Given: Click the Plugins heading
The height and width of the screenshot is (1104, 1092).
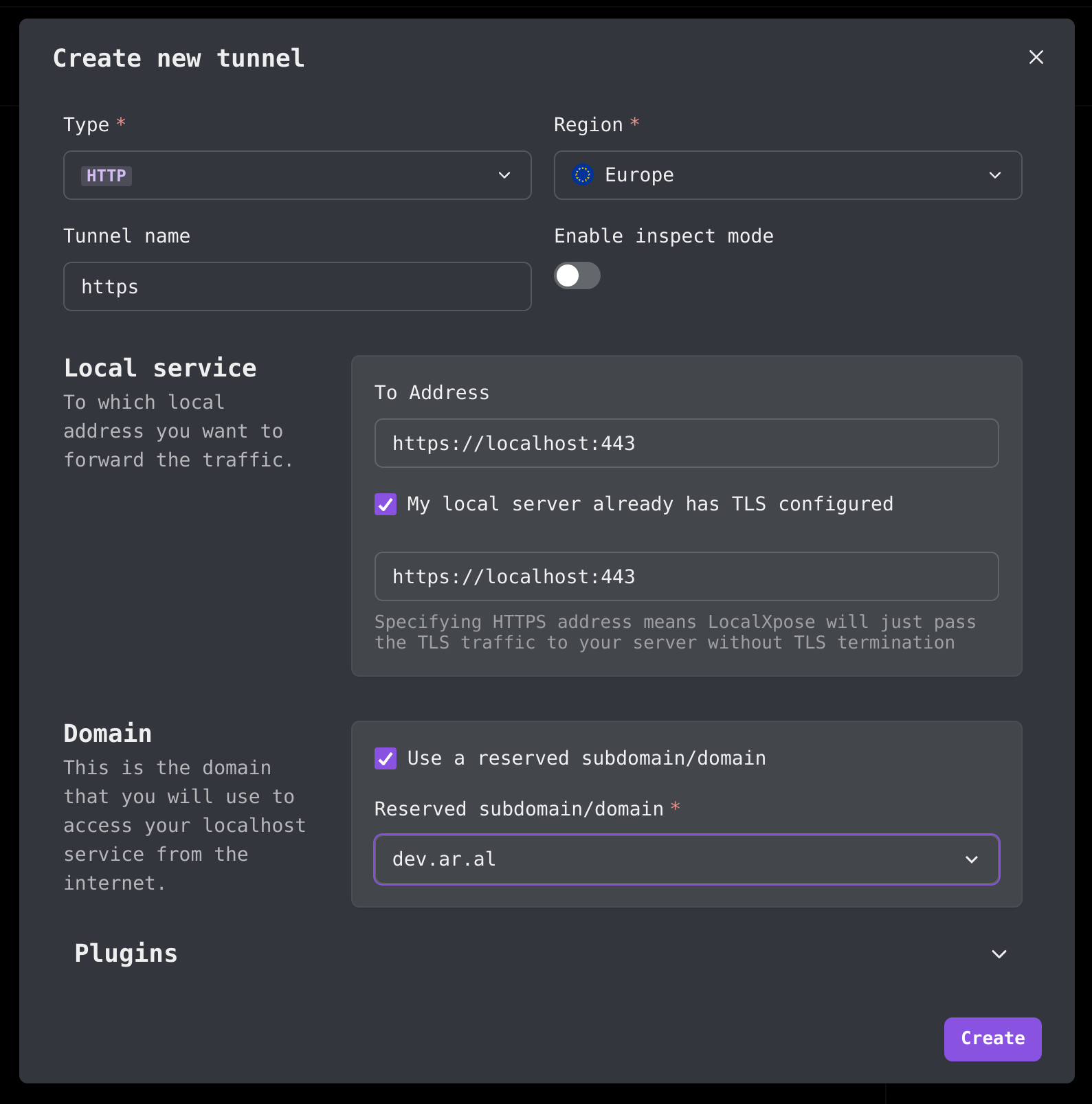Looking at the screenshot, I should [x=126, y=954].
